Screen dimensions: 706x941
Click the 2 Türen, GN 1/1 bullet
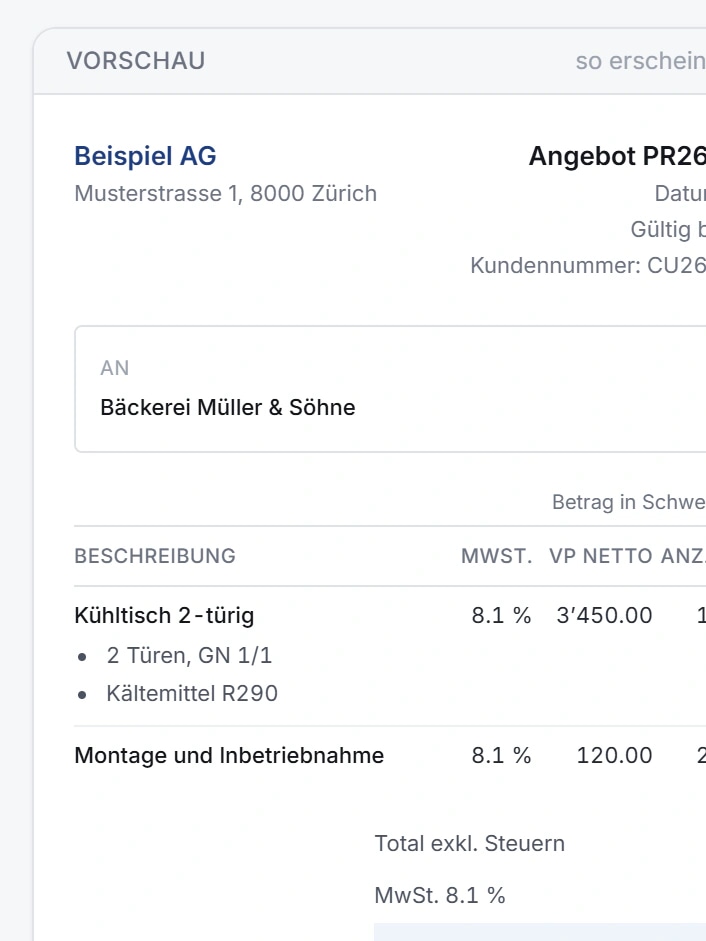[x=189, y=655]
